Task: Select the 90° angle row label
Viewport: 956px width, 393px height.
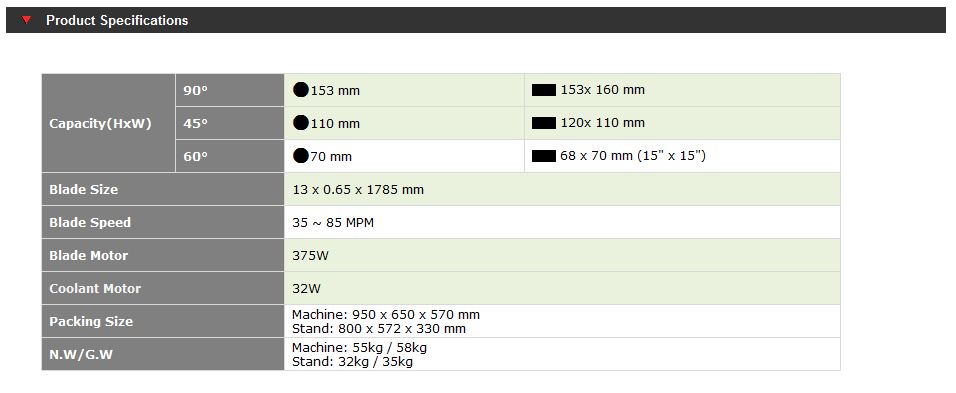Action: pos(230,90)
